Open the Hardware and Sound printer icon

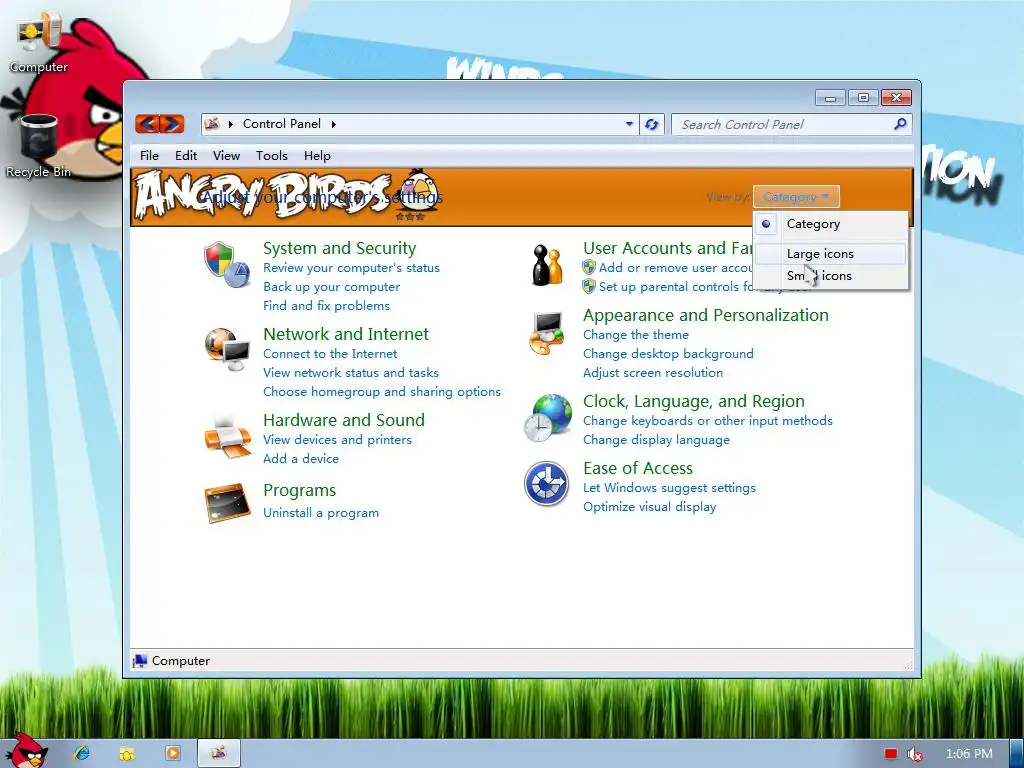tap(227, 436)
